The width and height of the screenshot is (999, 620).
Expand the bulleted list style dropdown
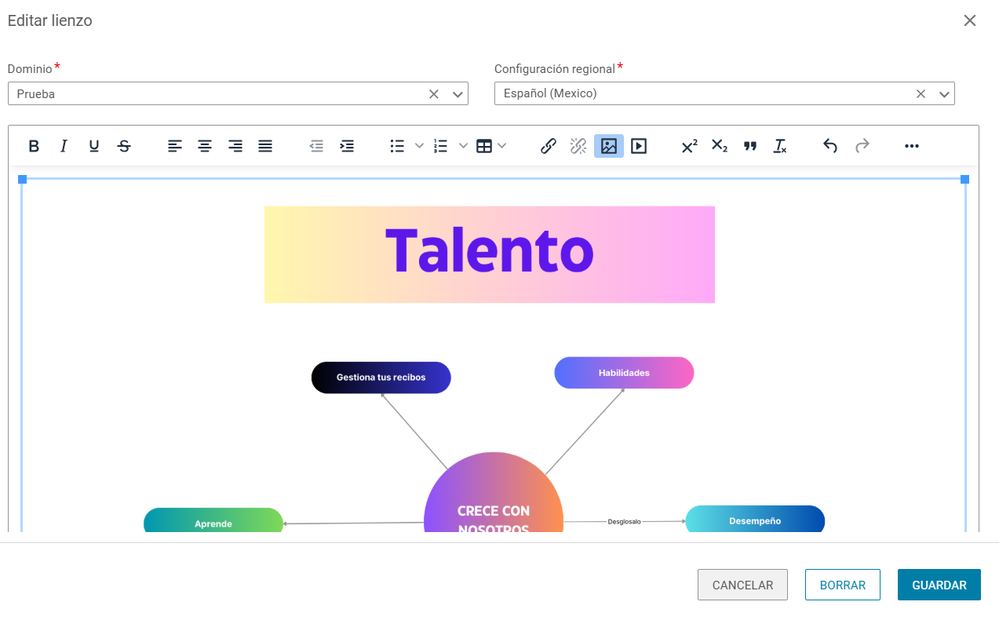(419, 146)
